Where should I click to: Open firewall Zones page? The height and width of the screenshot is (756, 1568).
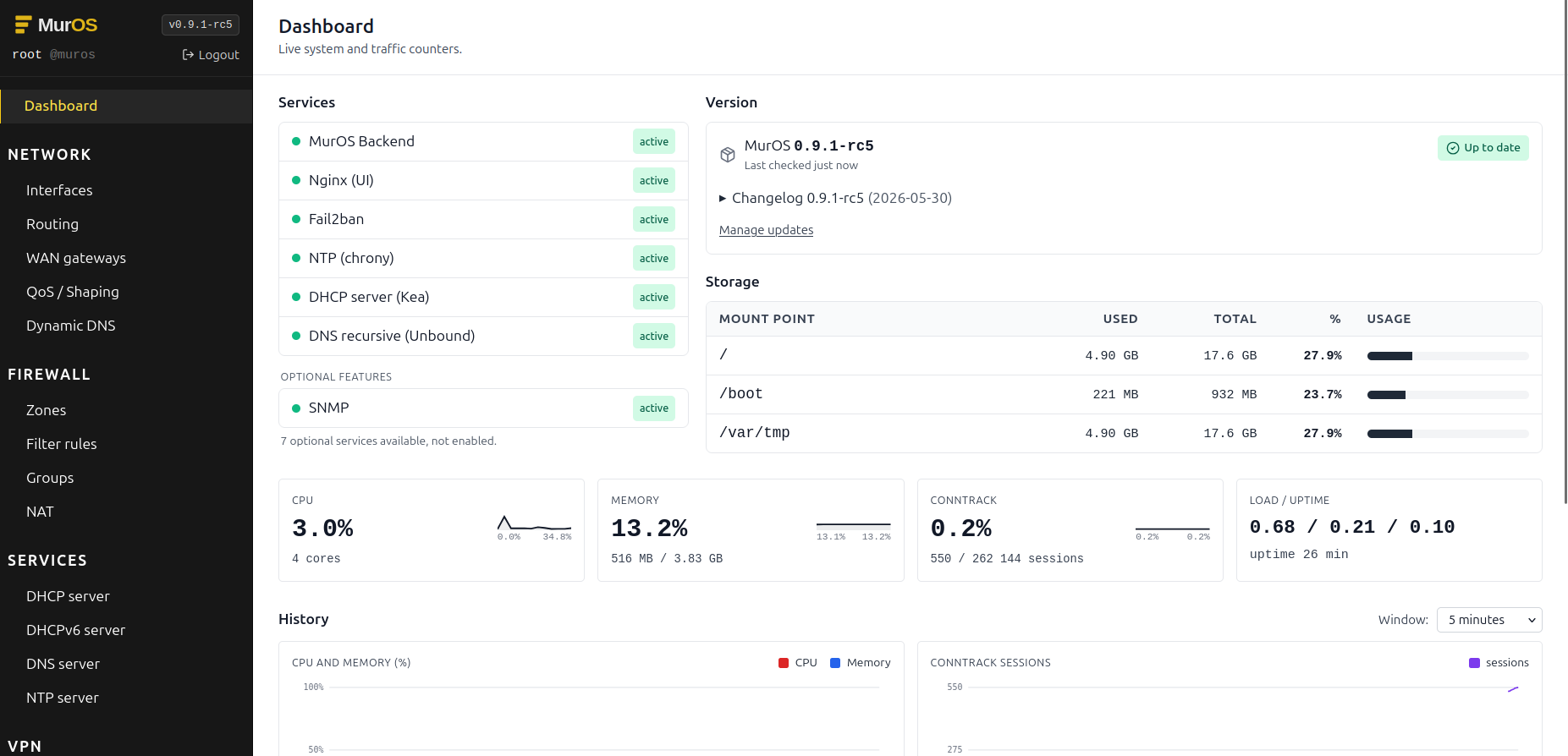47,410
